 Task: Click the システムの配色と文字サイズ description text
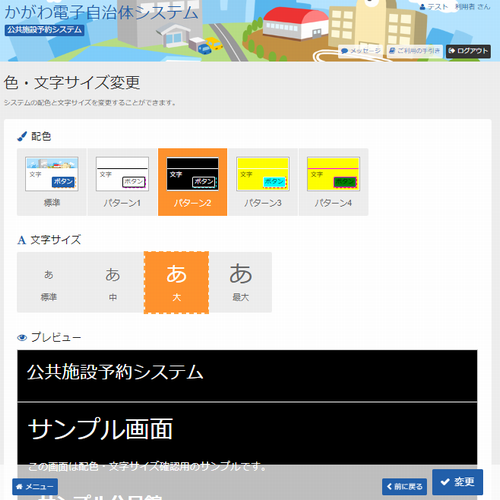pos(90,103)
